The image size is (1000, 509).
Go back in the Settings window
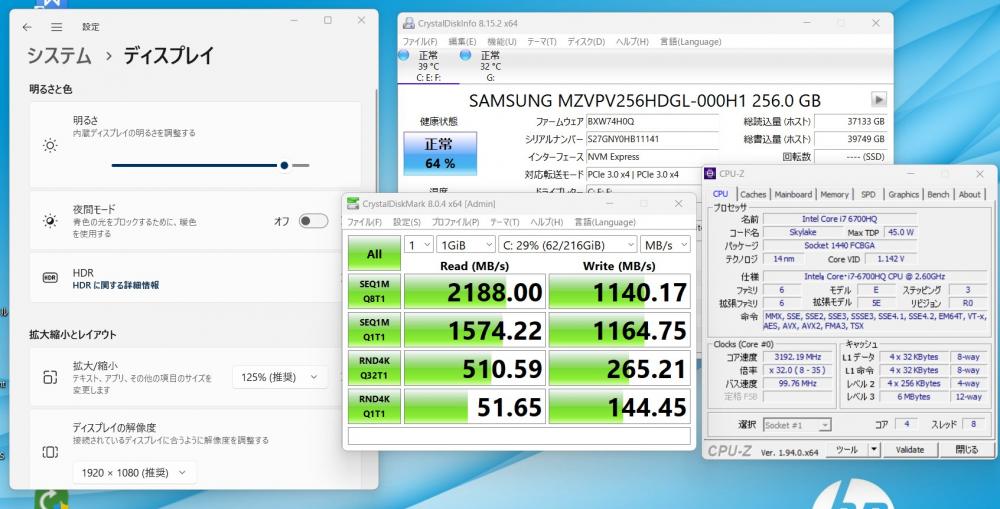click(27, 27)
